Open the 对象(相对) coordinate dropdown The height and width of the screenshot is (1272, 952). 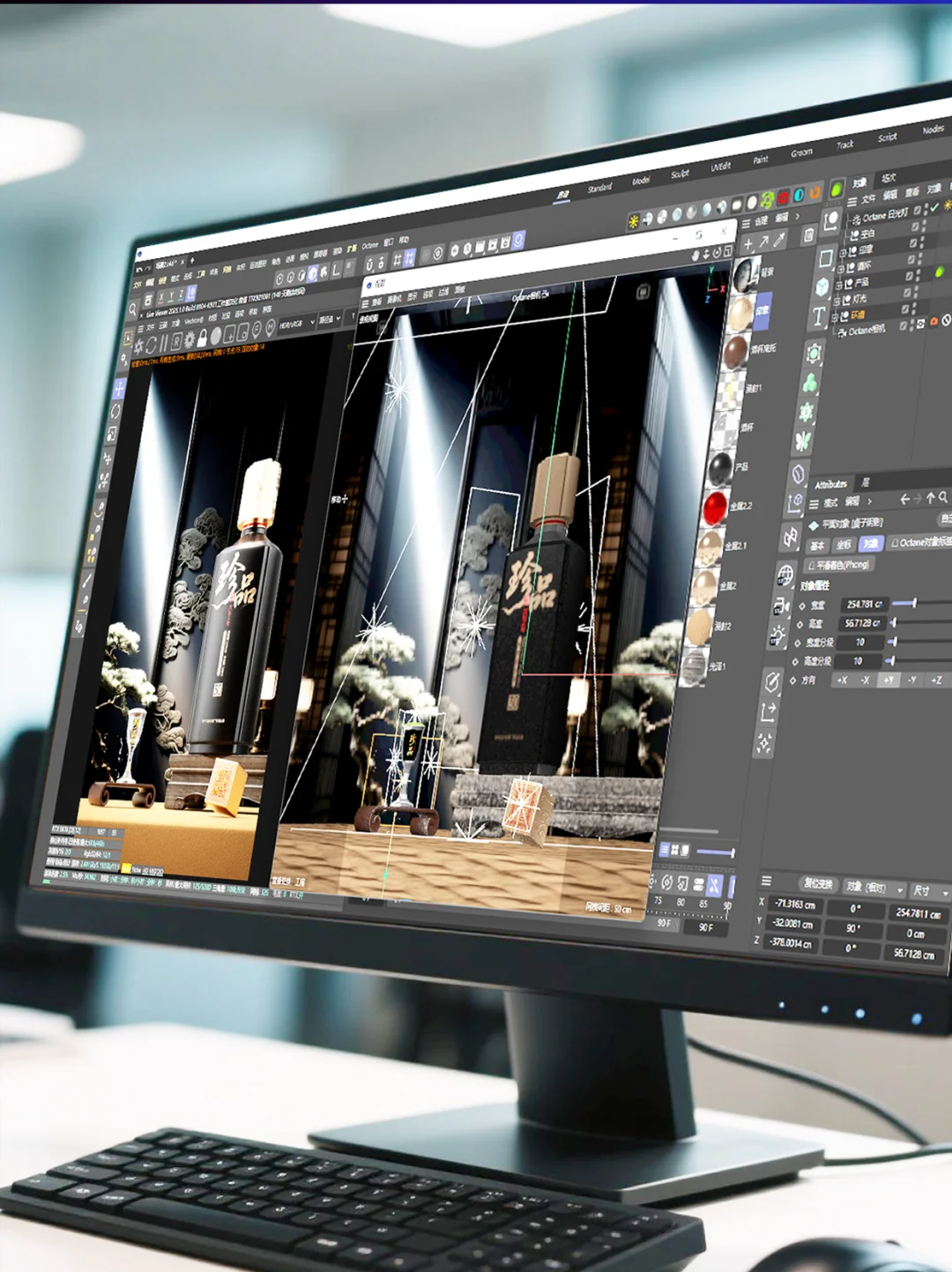(x=875, y=887)
